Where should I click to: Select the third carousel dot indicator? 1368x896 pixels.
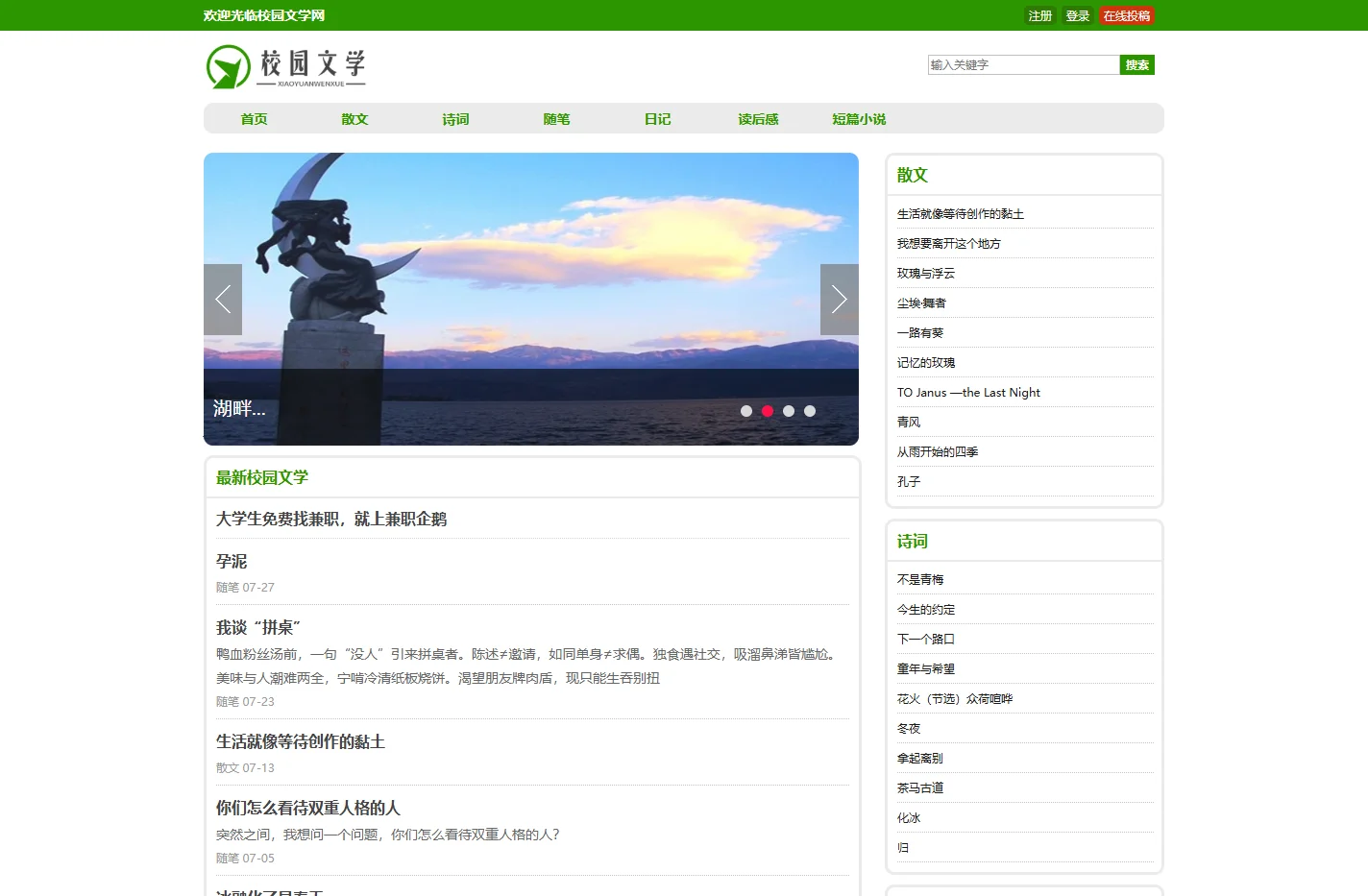789,411
